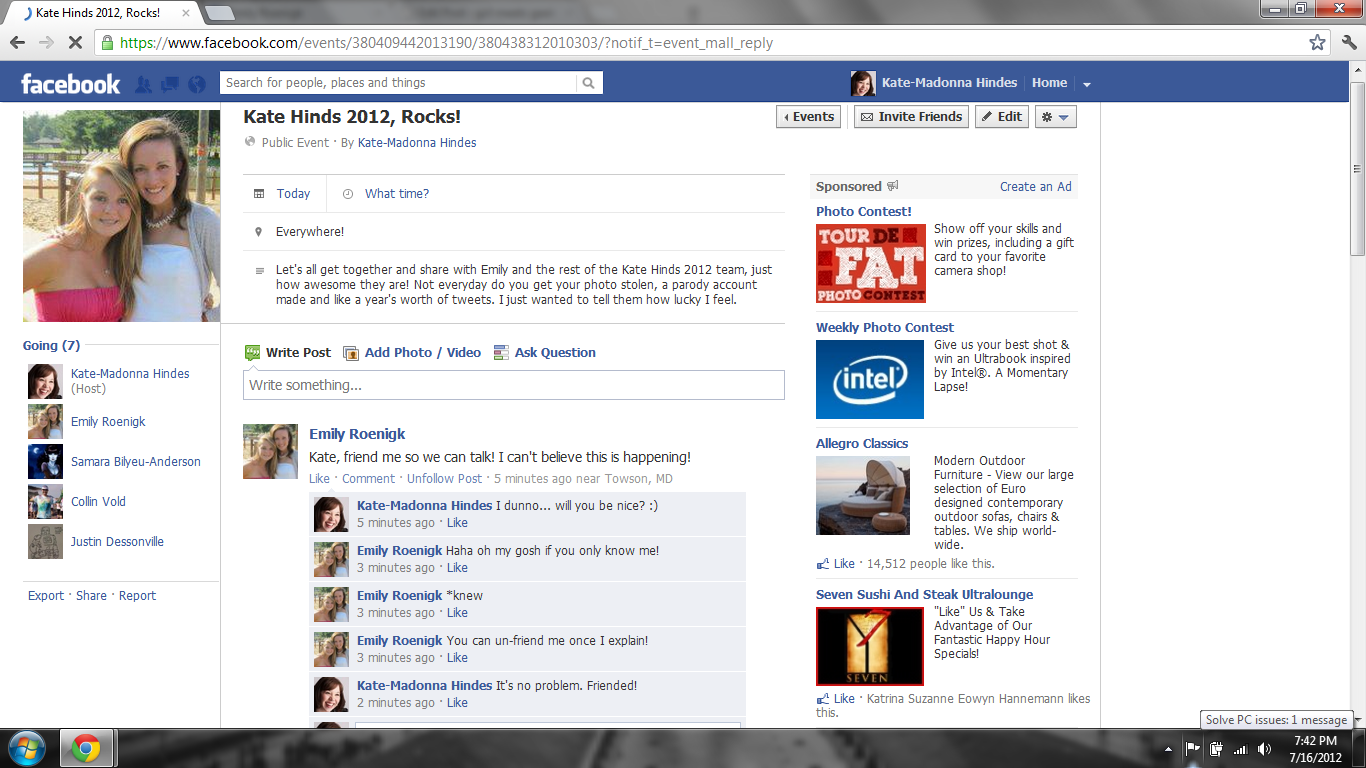The width and height of the screenshot is (1366, 768).
Task: Click the Report link
Action: tap(138, 596)
